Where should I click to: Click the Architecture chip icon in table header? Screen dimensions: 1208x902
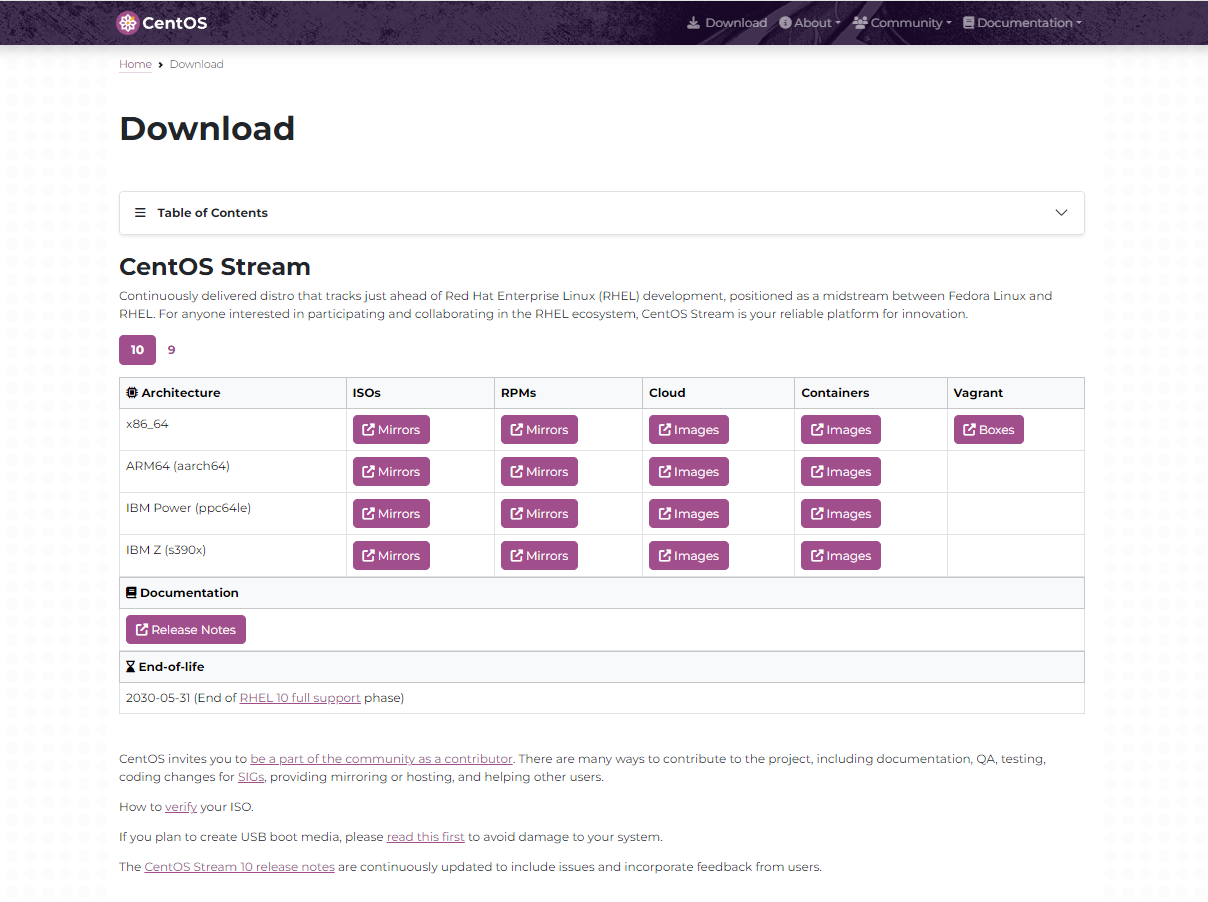[x=132, y=393]
